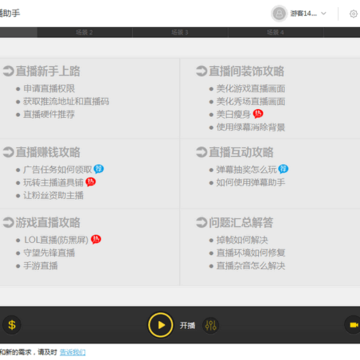360x360 pixels.
Task: Expand the guest account dropdown arrow
Action: [323, 14]
